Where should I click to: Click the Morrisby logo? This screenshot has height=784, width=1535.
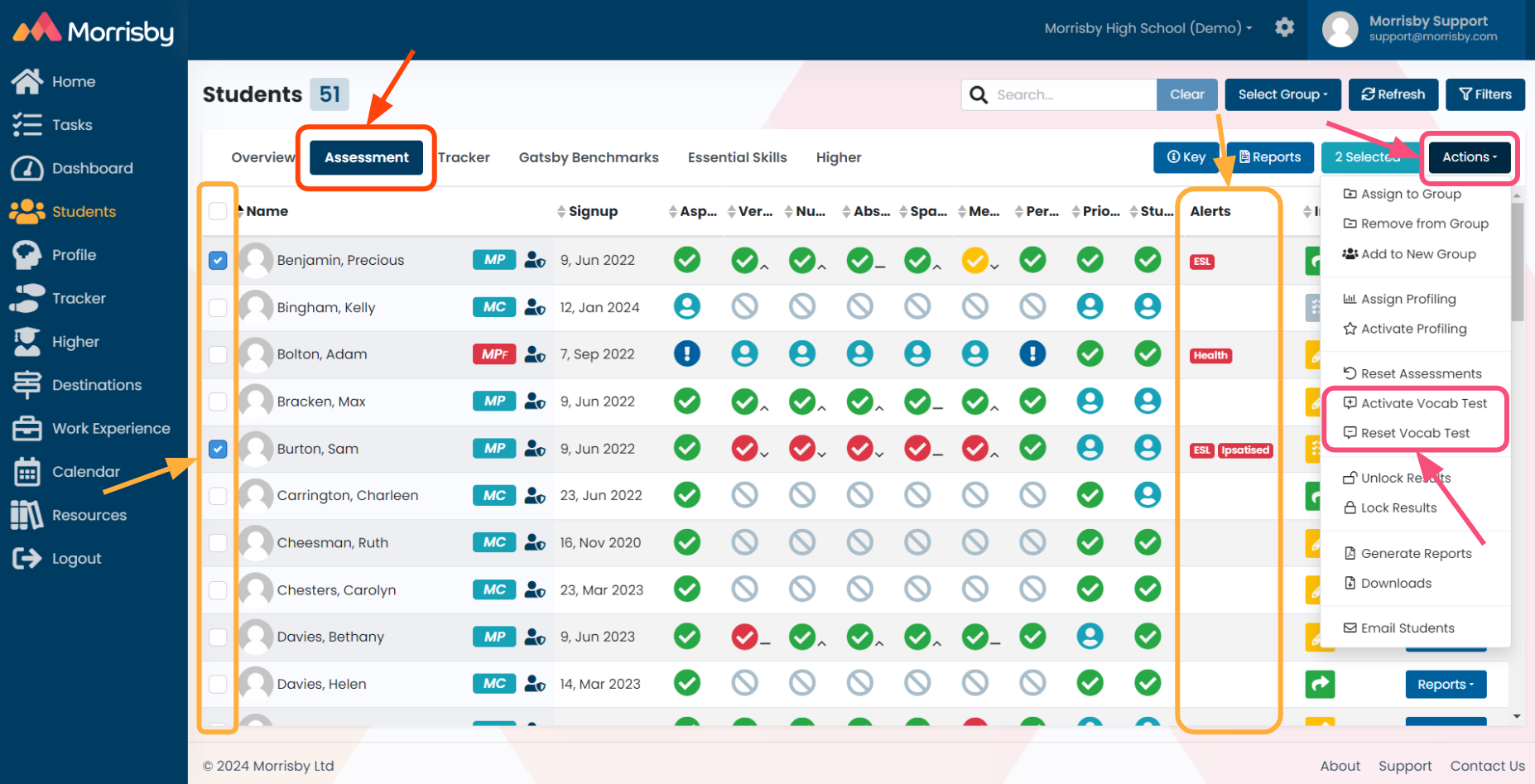[x=94, y=30]
